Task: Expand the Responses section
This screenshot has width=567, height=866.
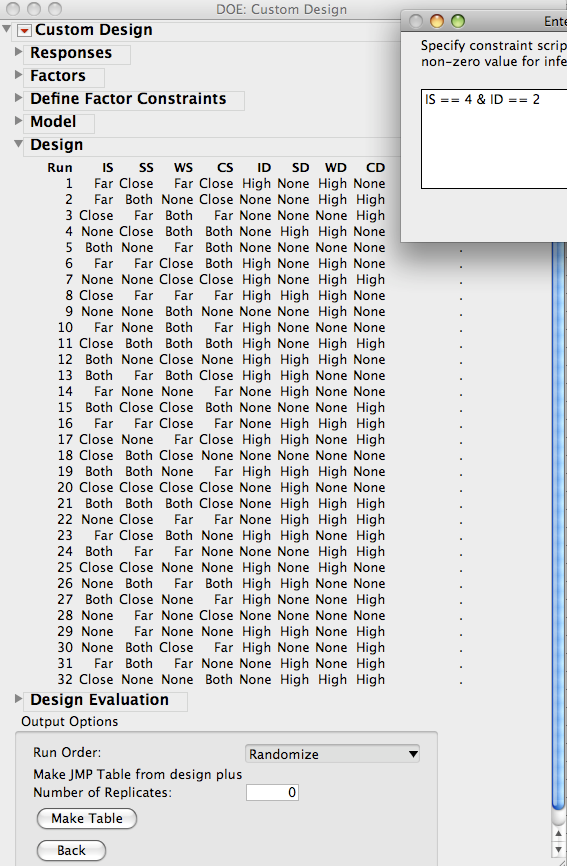Action: (18, 52)
